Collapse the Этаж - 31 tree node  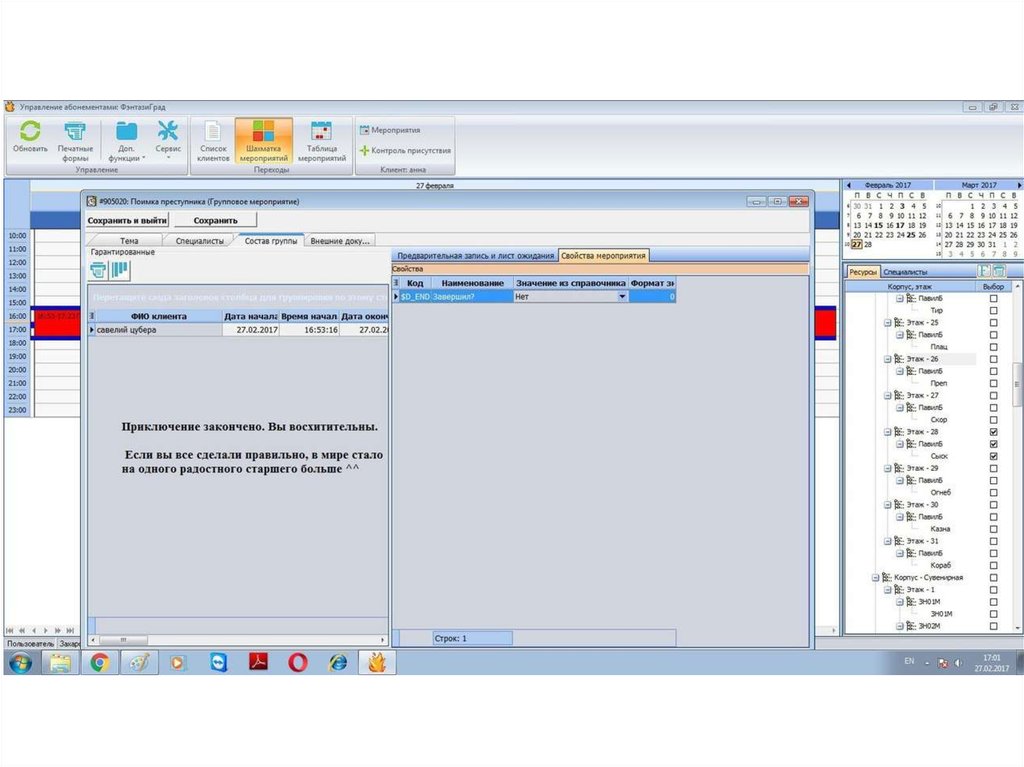point(888,541)
